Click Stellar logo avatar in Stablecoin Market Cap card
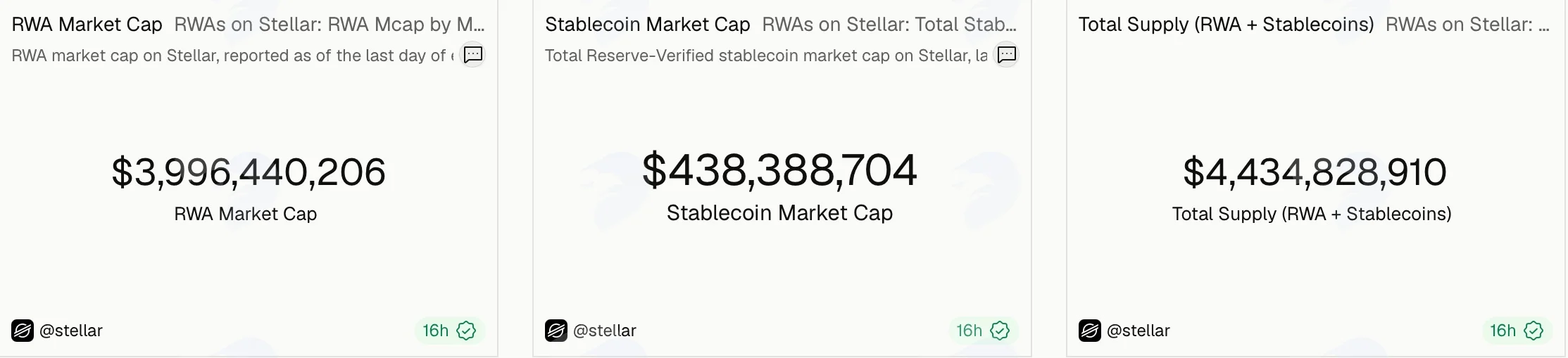 point(556,331)
